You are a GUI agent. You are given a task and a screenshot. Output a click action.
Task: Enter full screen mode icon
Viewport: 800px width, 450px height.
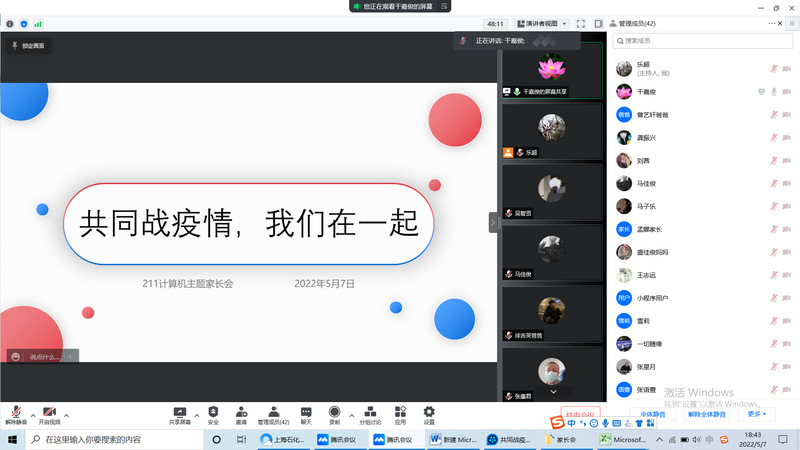tap(583, 23)
